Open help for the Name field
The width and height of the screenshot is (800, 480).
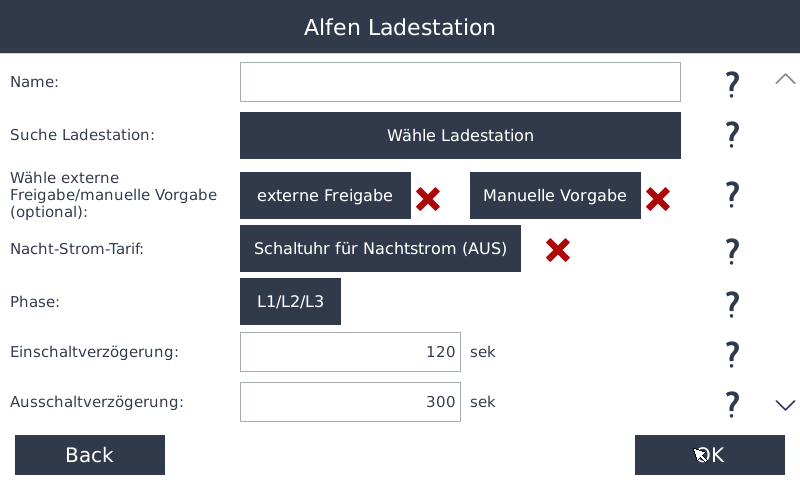pos(732,84)
